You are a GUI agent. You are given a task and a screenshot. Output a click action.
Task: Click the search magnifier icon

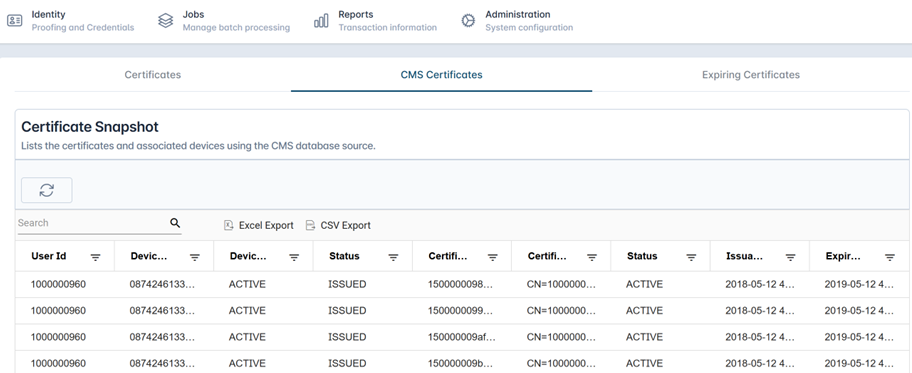tap(175, 223)
